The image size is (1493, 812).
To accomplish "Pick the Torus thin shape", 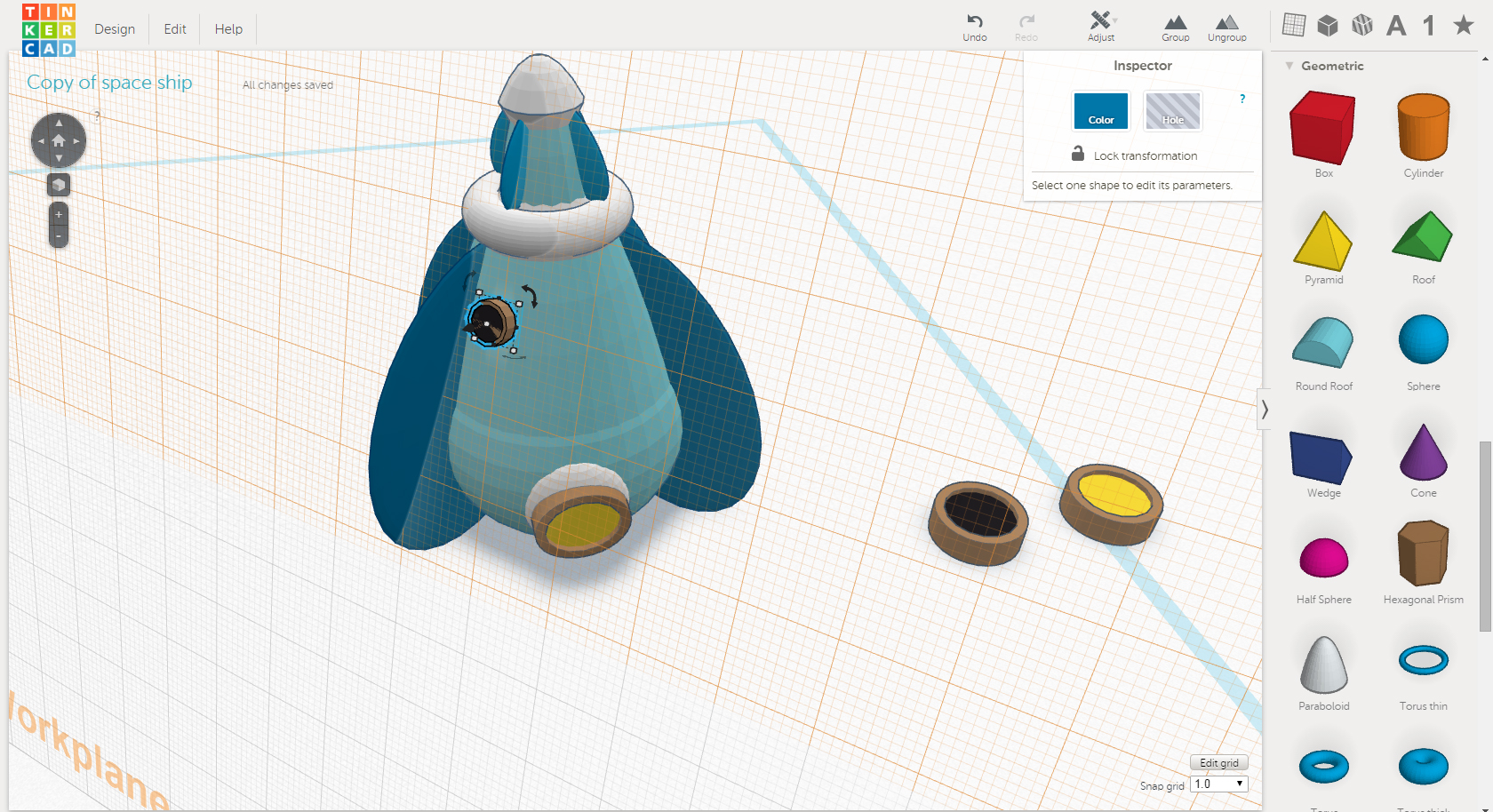I will coord(1424,660).
